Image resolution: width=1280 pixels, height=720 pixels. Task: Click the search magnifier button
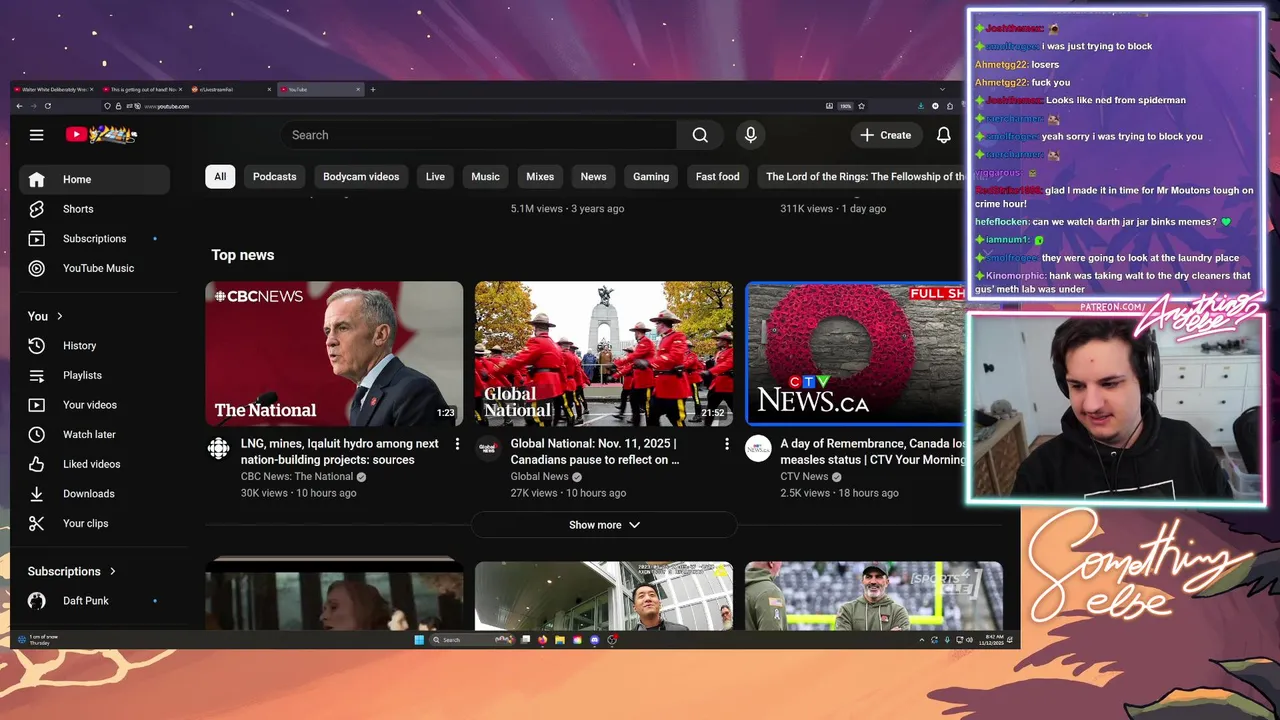click(700, 135)
